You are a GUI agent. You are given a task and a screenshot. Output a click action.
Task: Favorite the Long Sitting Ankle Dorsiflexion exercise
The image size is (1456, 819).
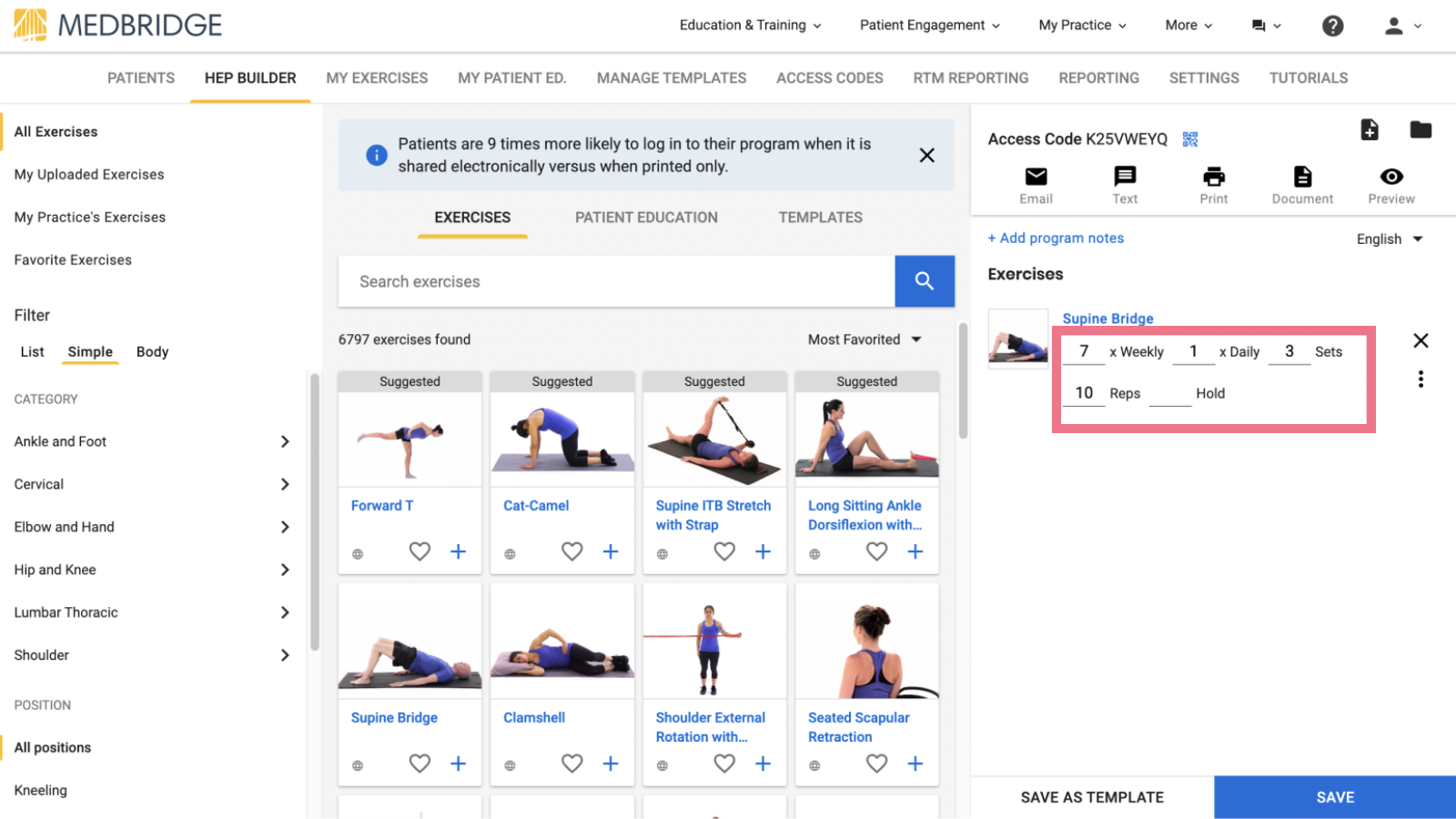[x=876, y=551]
